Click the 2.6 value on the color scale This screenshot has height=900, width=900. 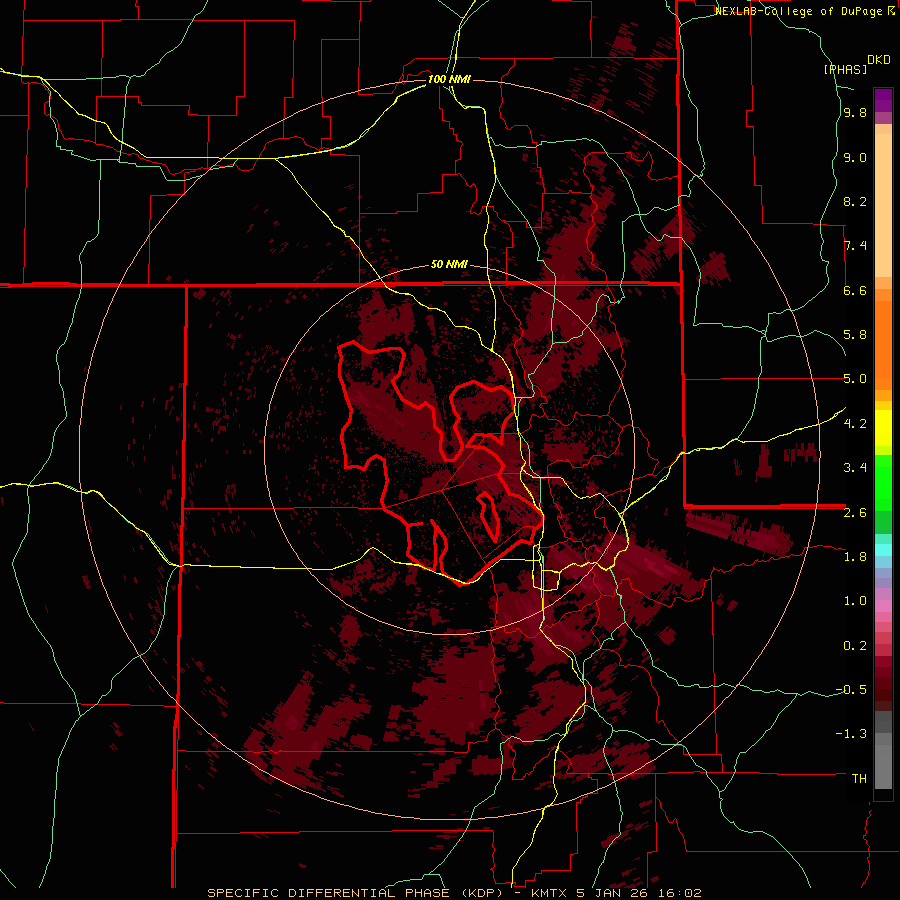(x=855, y=512)
